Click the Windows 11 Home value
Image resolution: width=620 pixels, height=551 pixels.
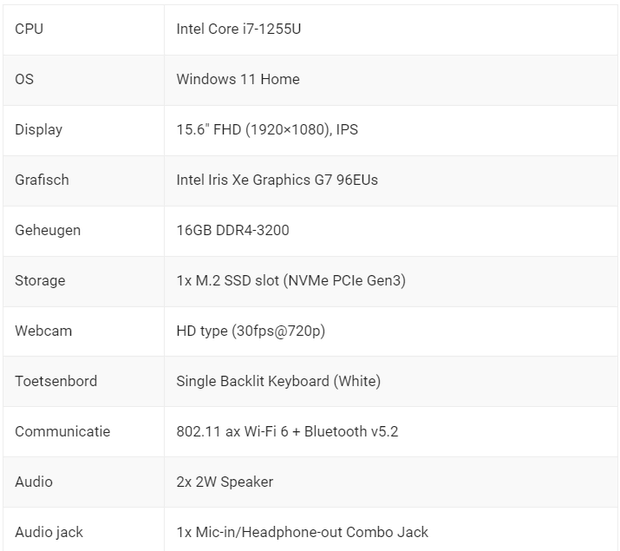pyautogui.click(x=238, y=79)
